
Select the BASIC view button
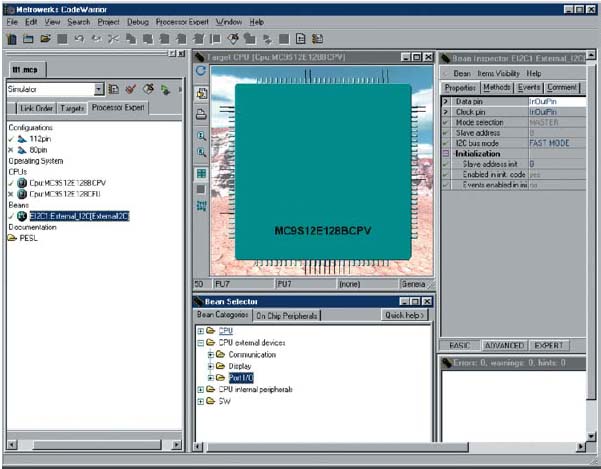coord(460,345)
